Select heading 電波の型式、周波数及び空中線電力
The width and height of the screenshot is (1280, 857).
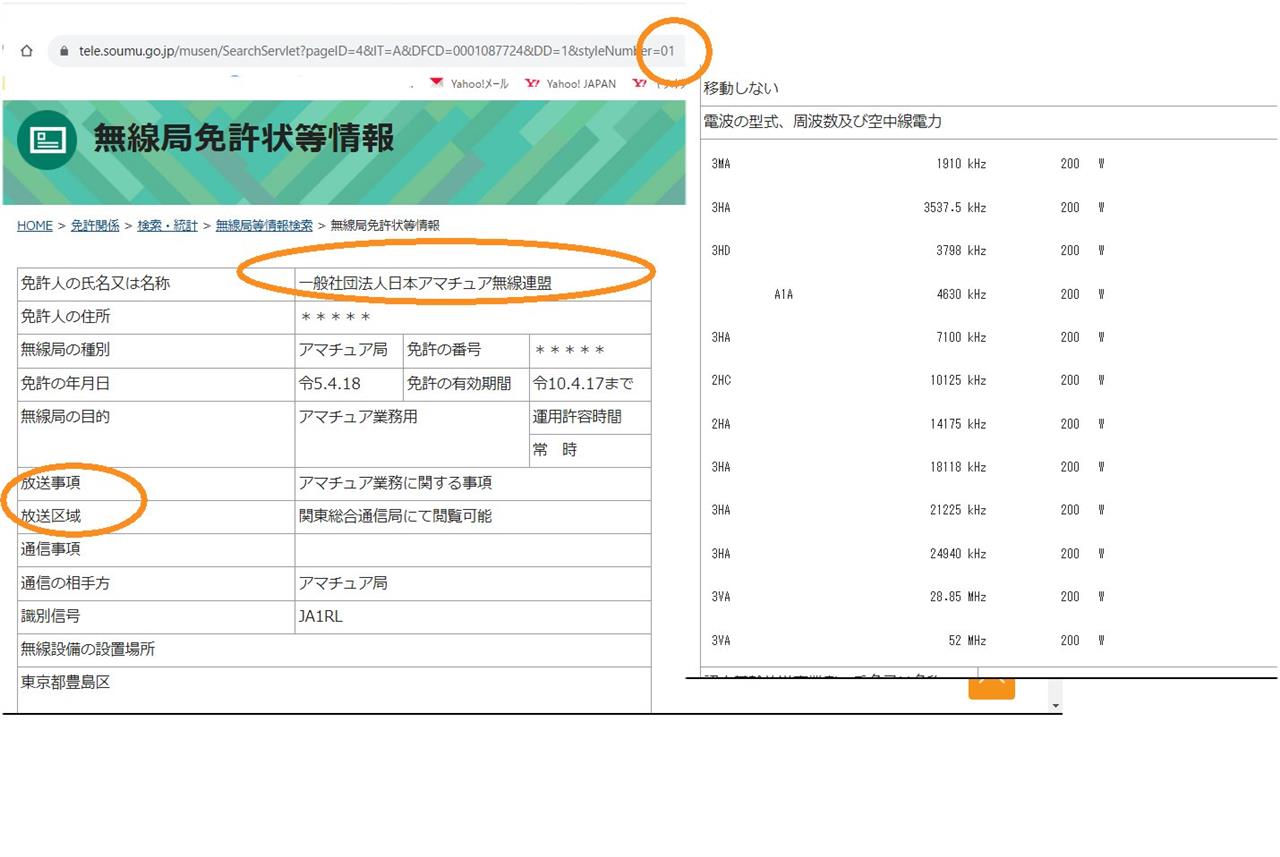823,122
